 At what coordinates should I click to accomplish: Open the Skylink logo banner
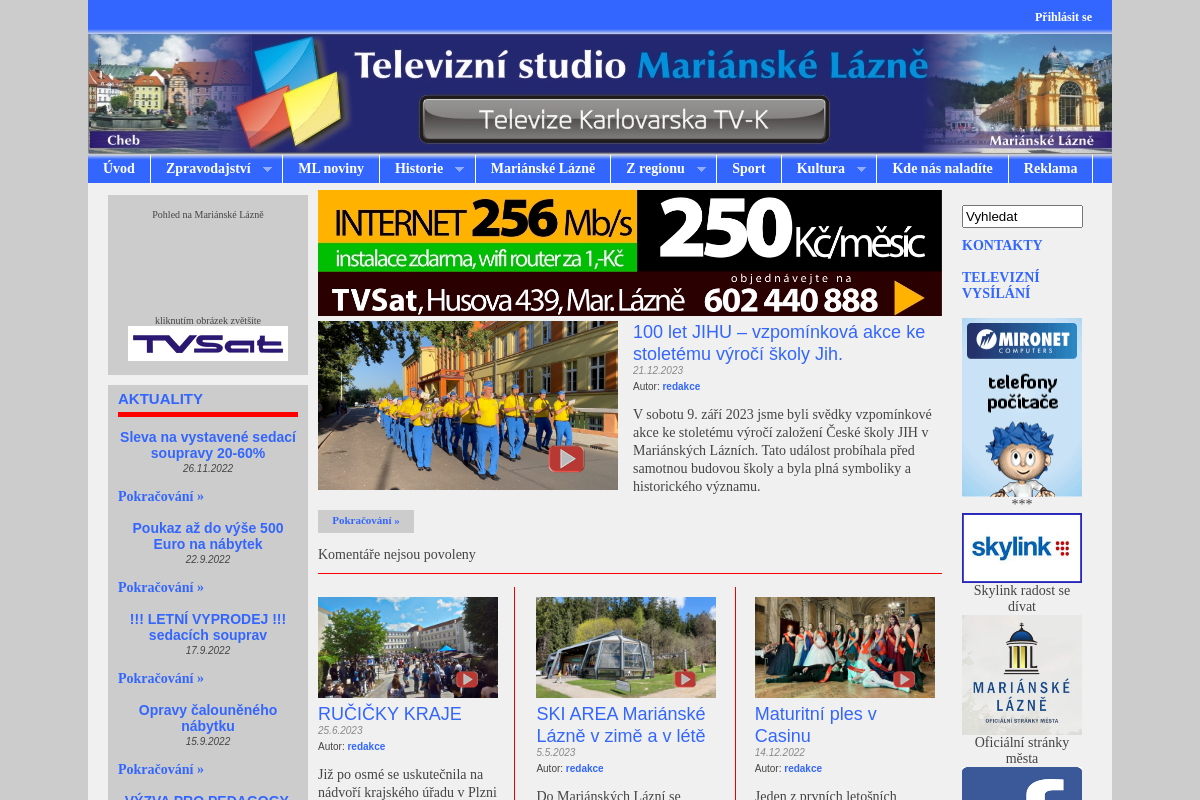tap(1022, 548)
